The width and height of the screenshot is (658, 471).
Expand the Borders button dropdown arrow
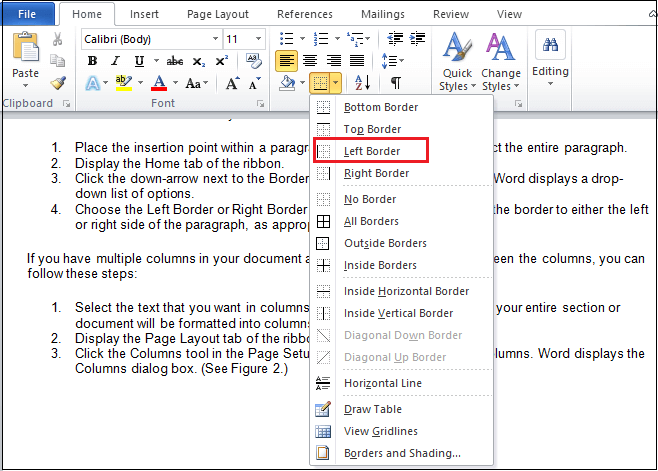click(x=336, y=83)
